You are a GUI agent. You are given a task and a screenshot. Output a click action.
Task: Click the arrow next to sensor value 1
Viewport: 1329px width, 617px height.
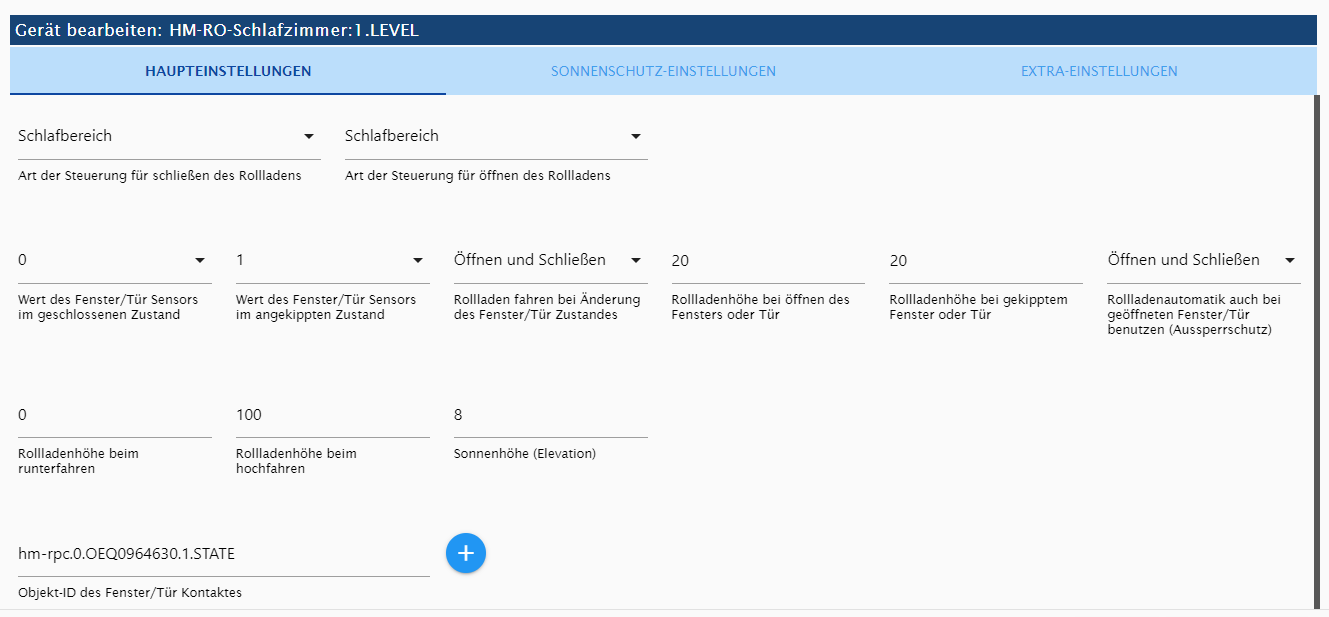418,261
